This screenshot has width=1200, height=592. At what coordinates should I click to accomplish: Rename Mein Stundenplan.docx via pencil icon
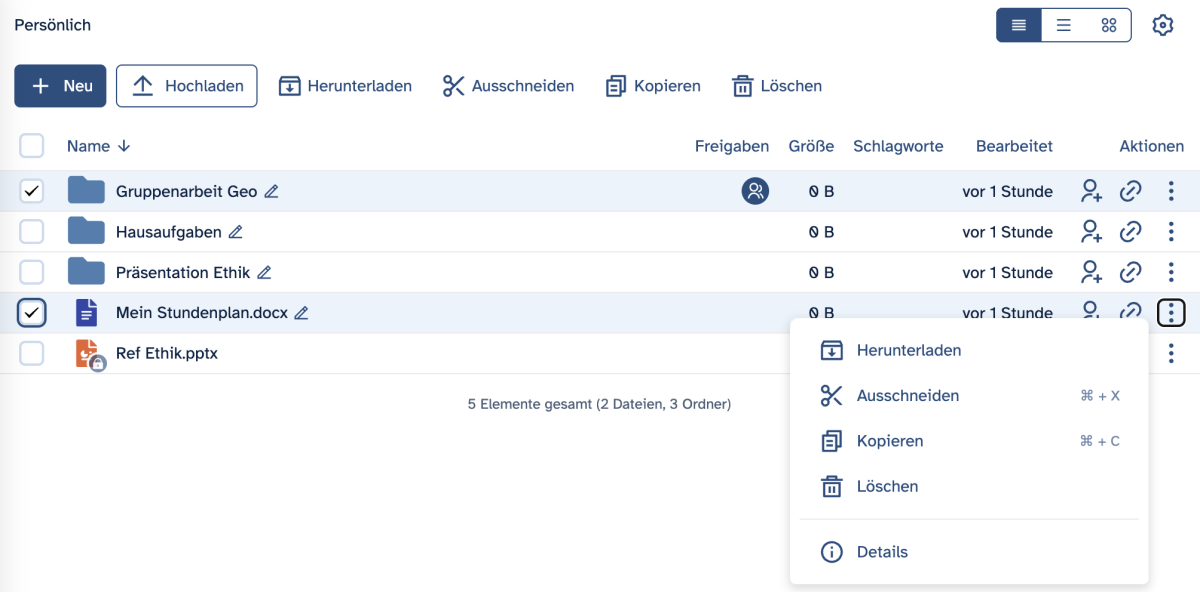[x=301, y=313]
